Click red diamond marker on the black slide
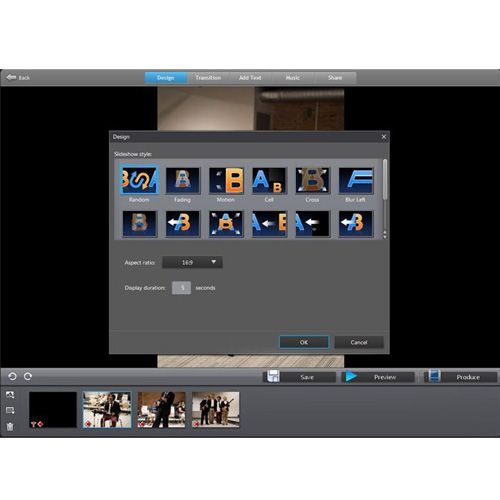The image size is (500, 500). [40, 424]
